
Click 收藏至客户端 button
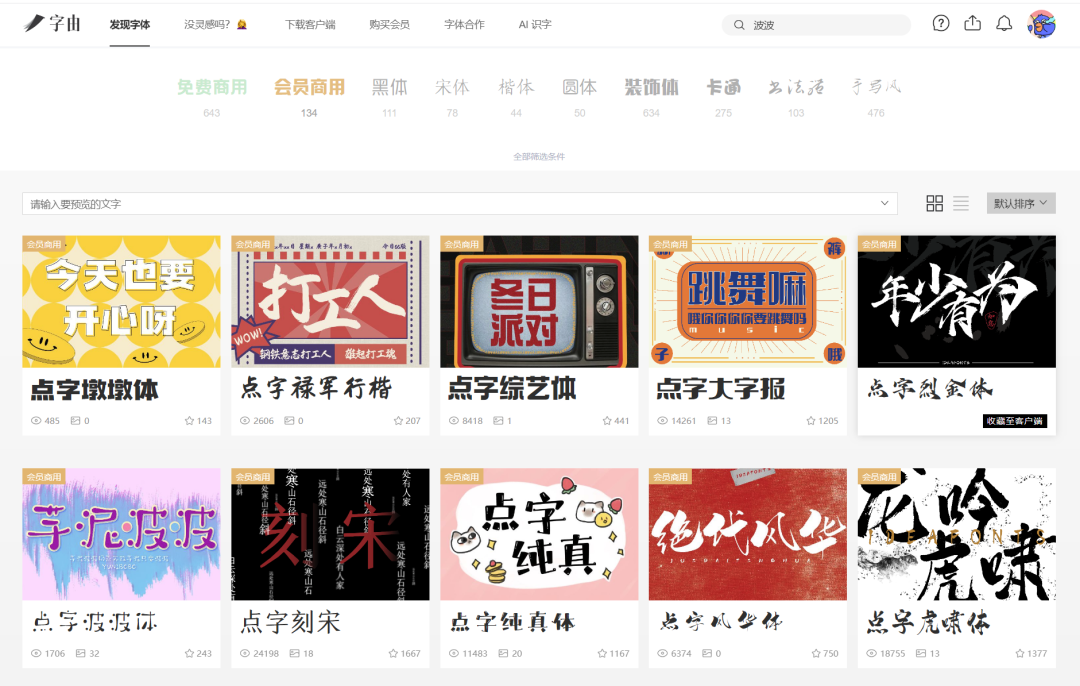click(x=1014, y=421)
